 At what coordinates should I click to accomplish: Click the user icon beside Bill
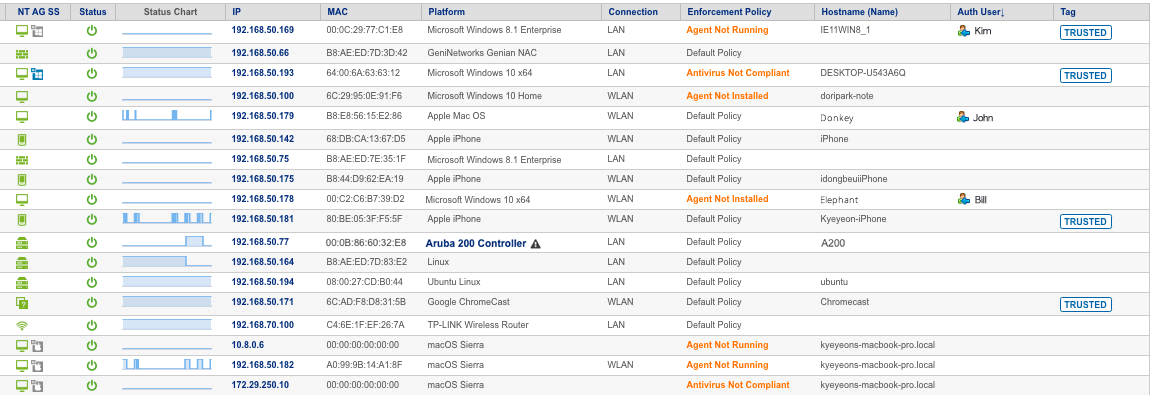(963, 199)
